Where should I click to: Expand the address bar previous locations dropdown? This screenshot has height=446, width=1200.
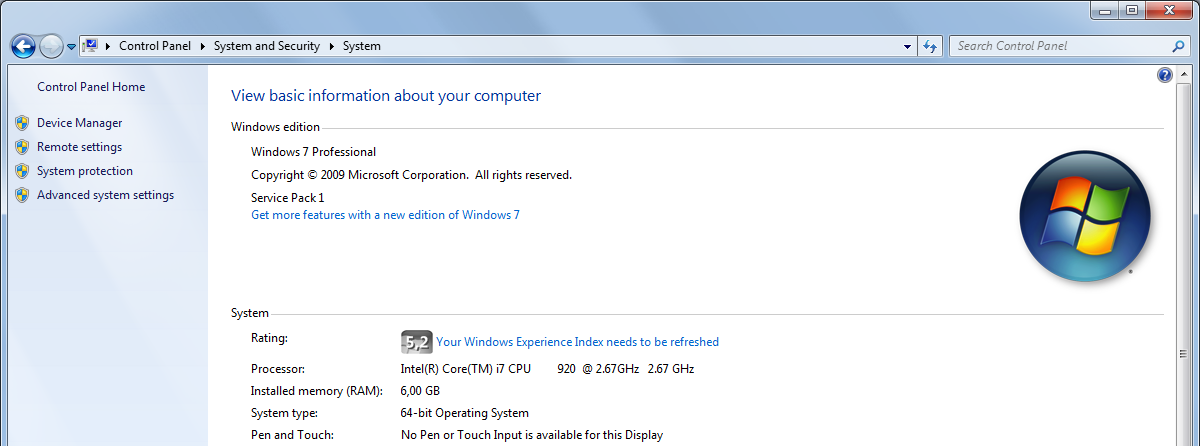tap(907, 46)
